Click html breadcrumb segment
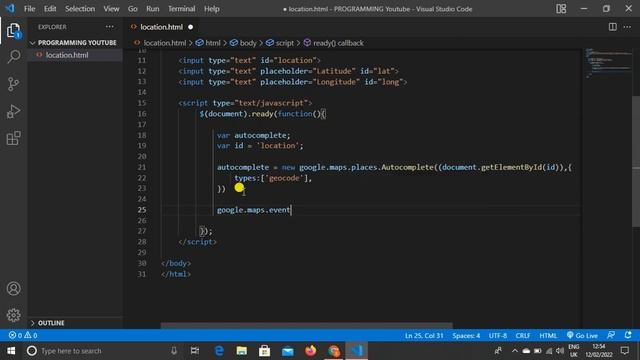The height and width of the screenshot is (360, 640). coord(213,43)
